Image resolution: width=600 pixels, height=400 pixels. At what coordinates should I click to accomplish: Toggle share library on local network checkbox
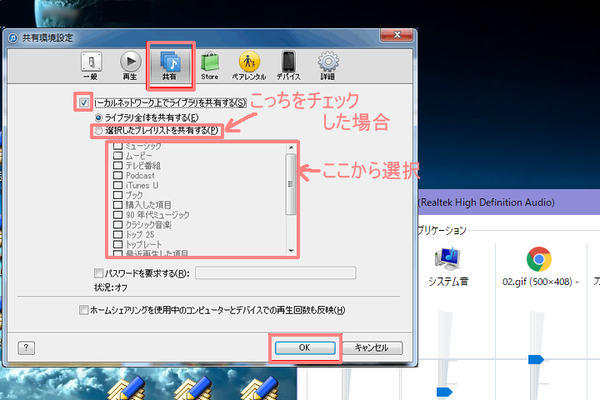pos(84,102)
